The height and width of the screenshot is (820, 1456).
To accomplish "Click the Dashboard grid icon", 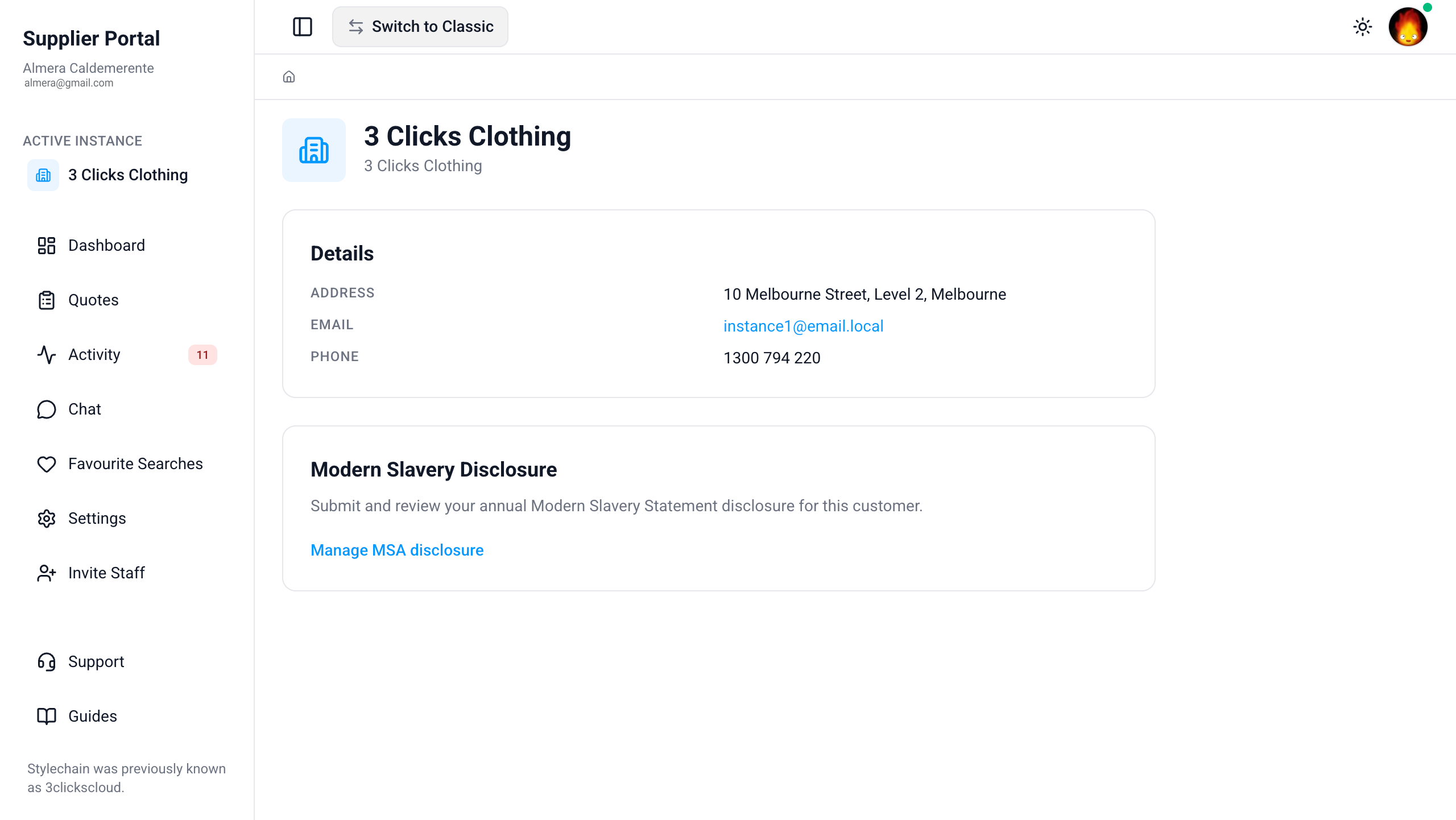I will point(47,246).
